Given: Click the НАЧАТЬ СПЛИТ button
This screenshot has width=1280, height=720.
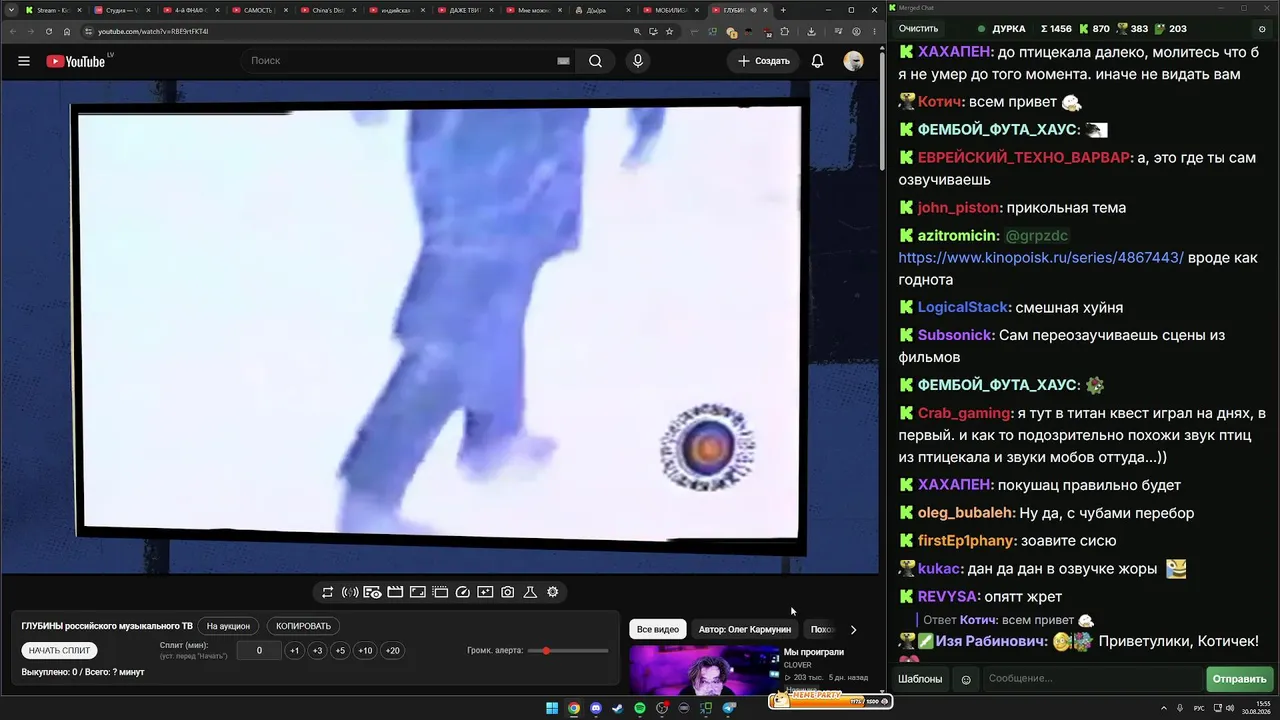Looking at the screenshot, I should coord(59,650).
